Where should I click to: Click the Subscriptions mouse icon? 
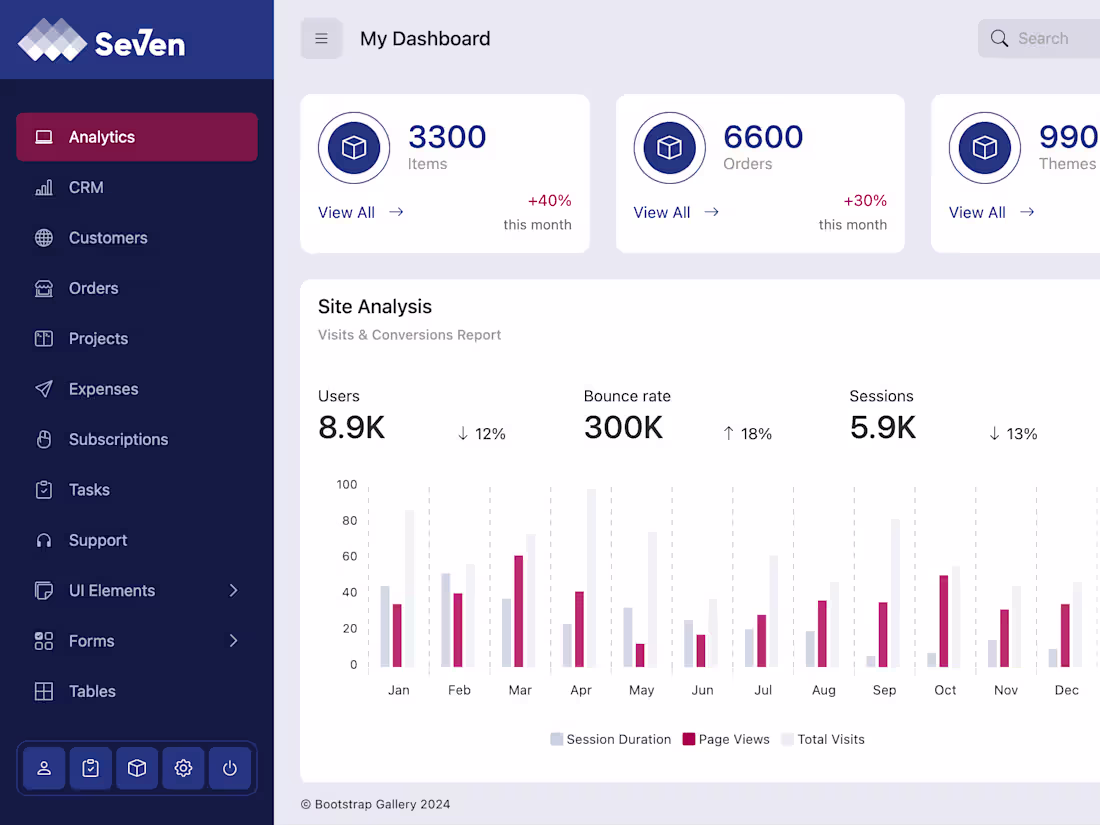point(43,439)
